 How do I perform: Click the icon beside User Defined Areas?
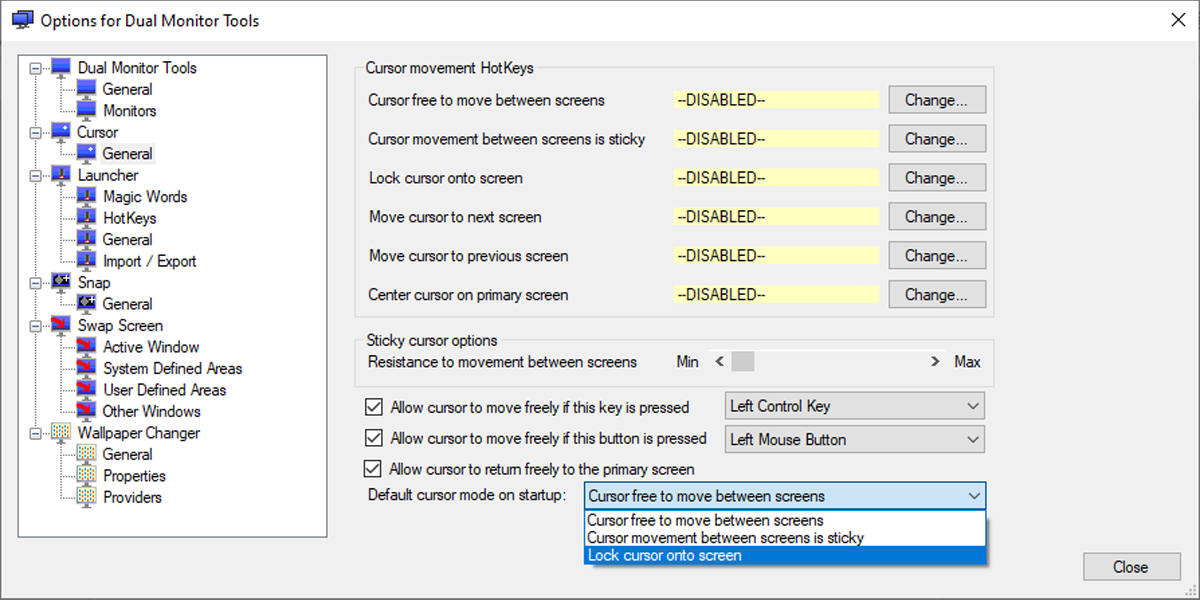tap(87, 390)
